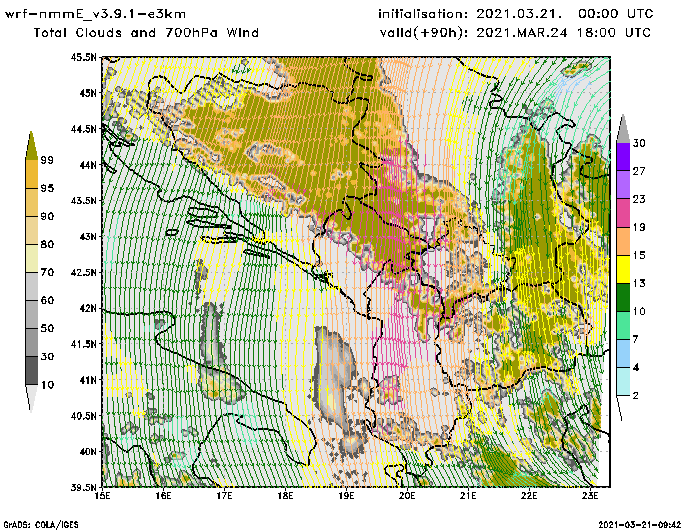Image resolution: width=700 pixels, height=530 pixels.
Task: Click wind legend swatch between 7 and 10
Action: click(x=623, y=326)
